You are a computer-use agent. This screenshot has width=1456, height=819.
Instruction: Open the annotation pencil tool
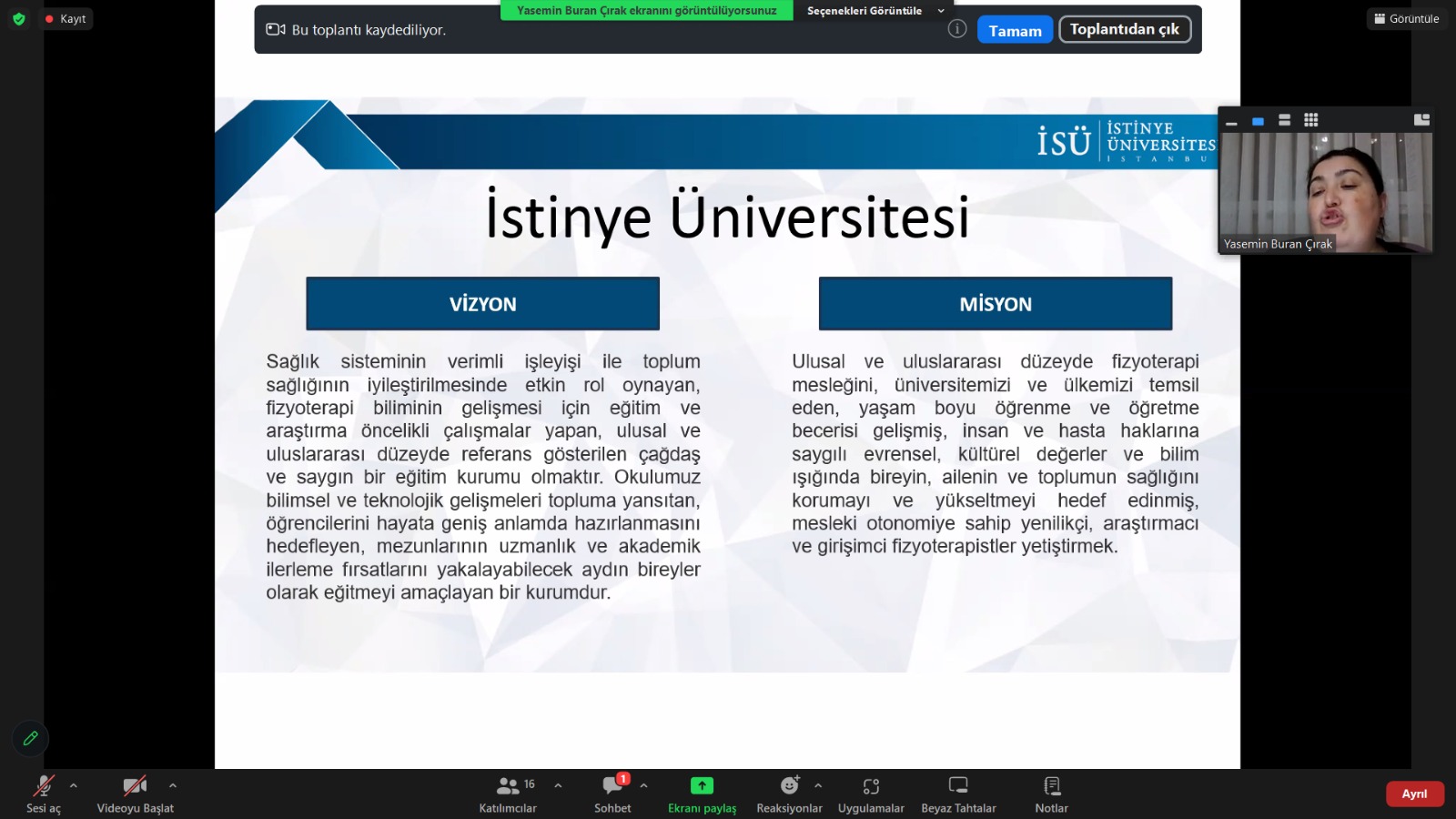(x=30, y=738)
